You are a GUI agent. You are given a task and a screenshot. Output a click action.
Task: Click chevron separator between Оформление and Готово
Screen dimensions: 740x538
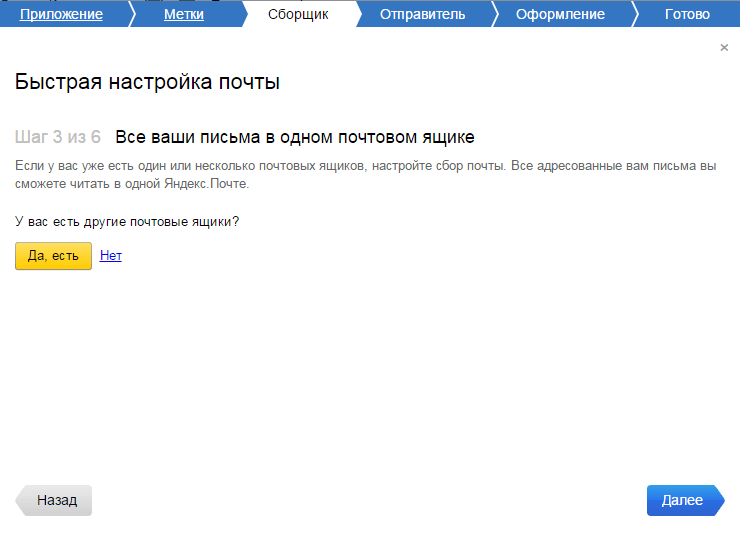(x=634, y=14)
